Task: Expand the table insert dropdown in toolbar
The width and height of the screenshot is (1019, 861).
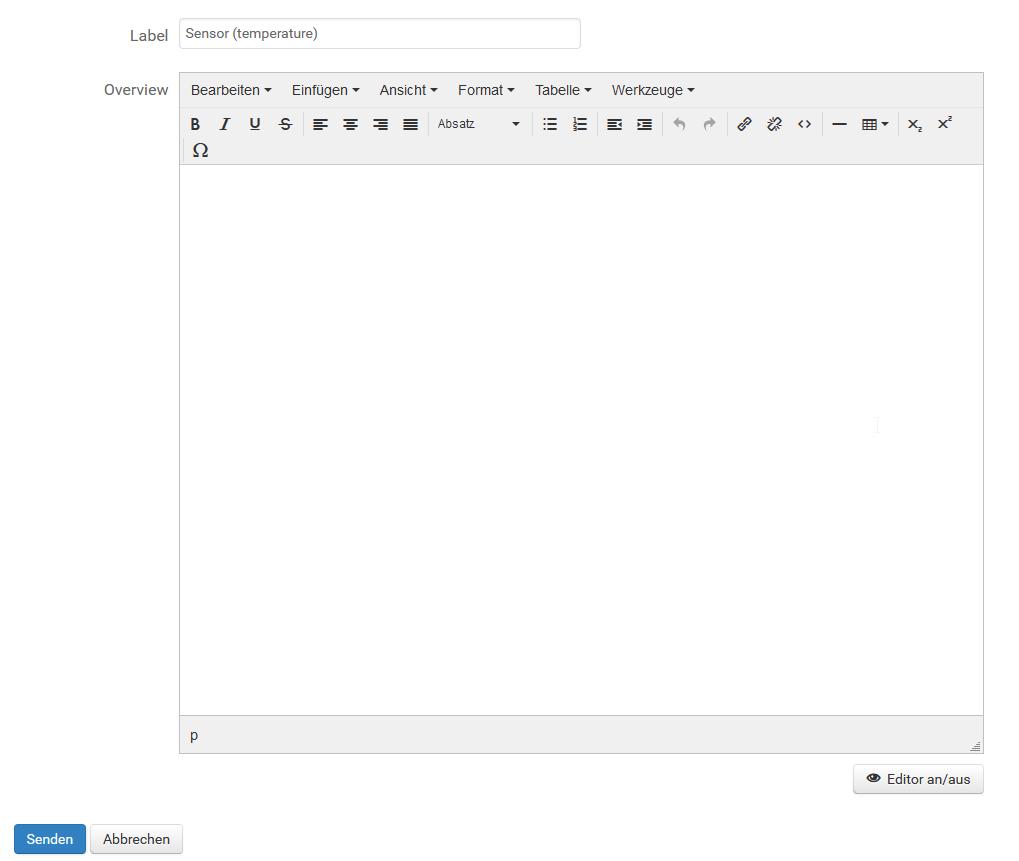Action: (x=875, y=125)
